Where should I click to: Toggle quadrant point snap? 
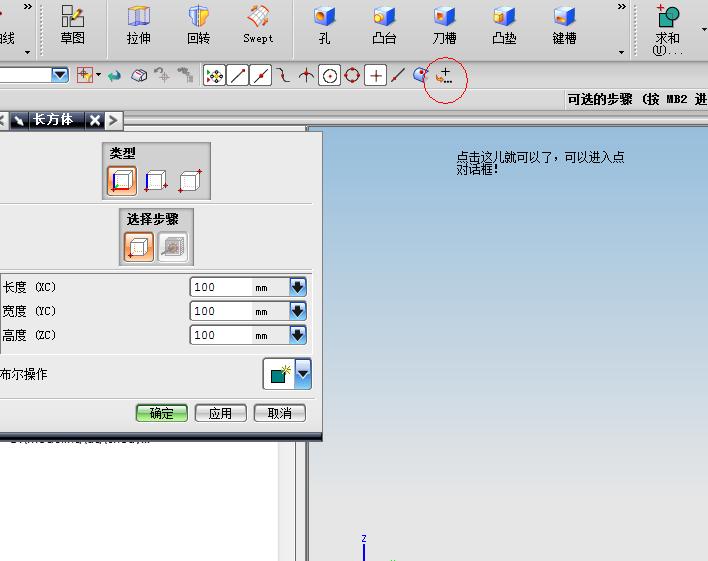tap(352, 75)
